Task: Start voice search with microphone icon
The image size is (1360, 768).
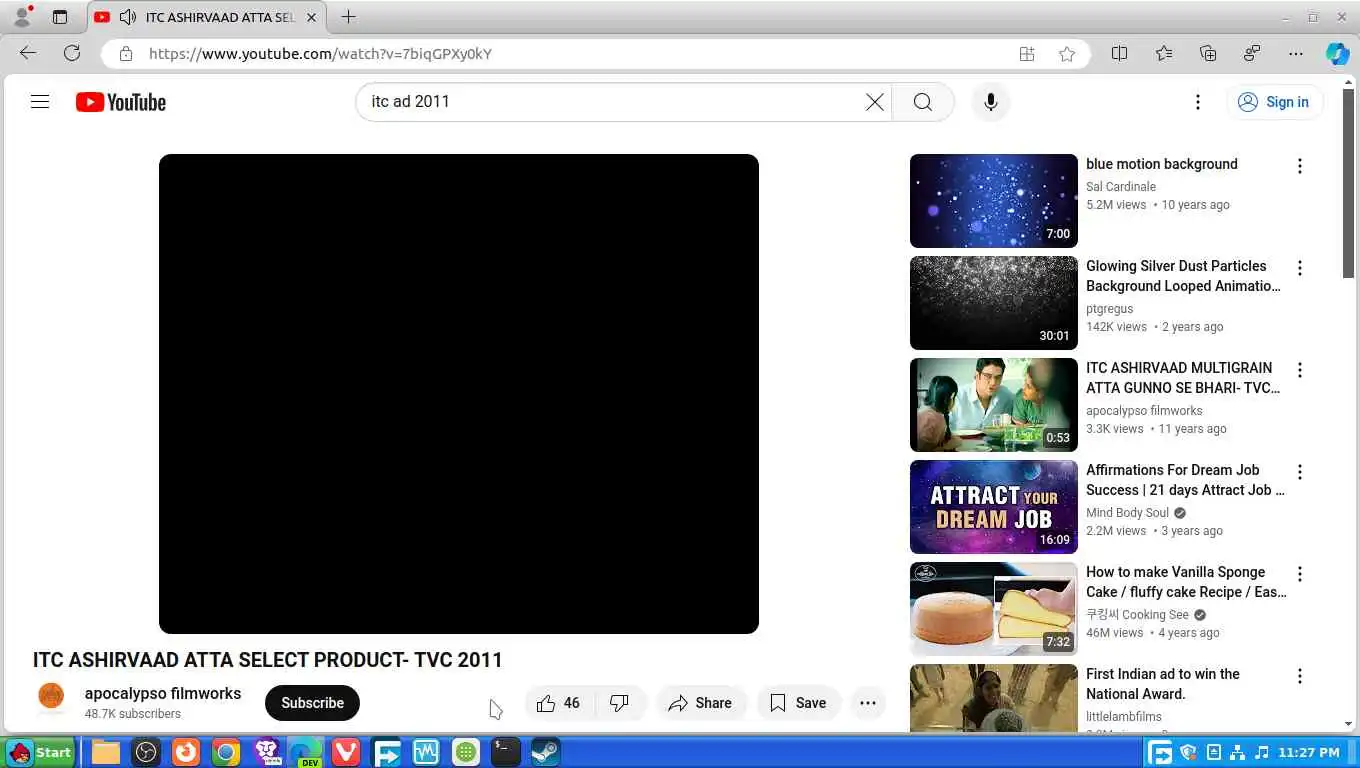Action: click(991, 102)
